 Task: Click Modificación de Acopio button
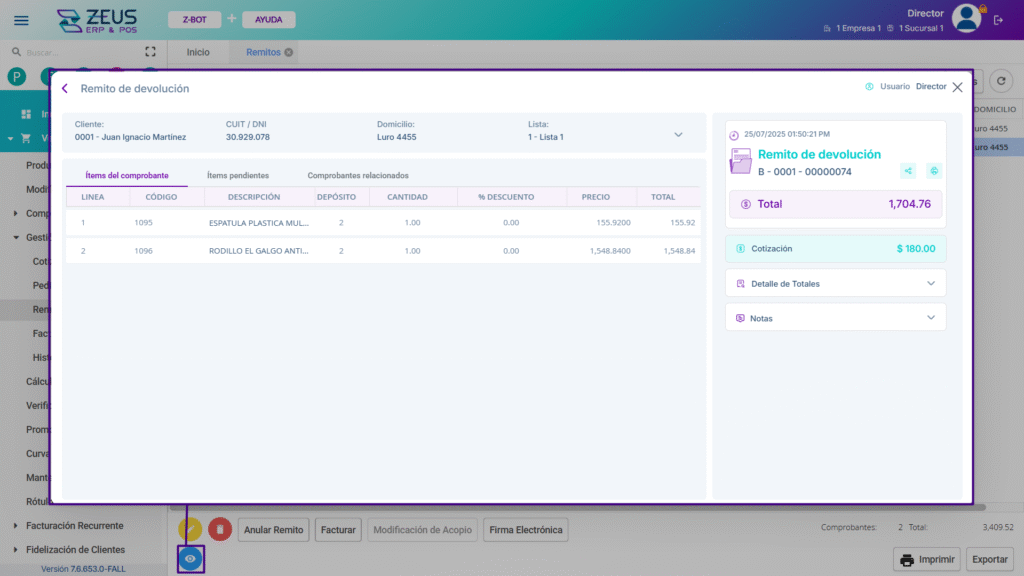(423, 530)
